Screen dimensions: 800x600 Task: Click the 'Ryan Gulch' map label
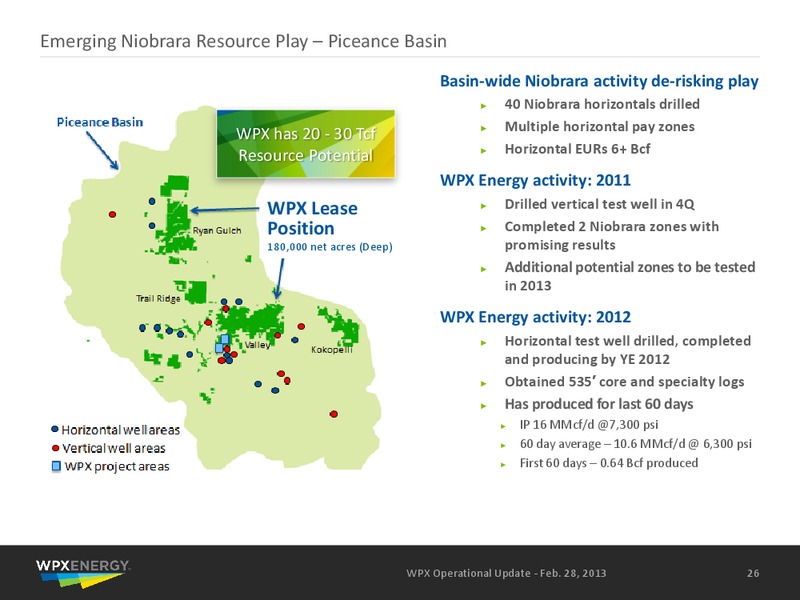click(217, 231)
